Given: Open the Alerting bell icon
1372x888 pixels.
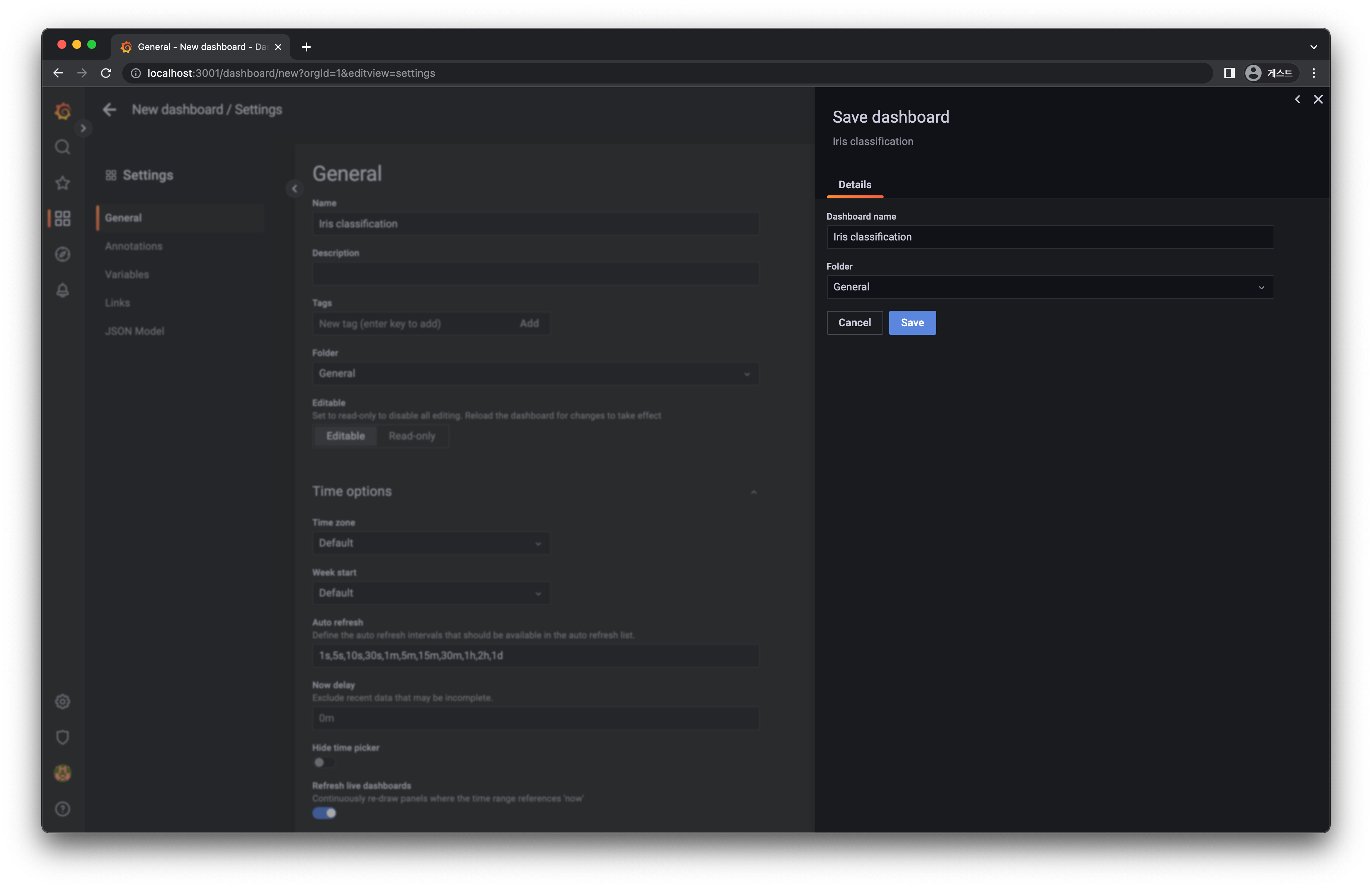Looking at the screenshot, I should tap(63, 290).
